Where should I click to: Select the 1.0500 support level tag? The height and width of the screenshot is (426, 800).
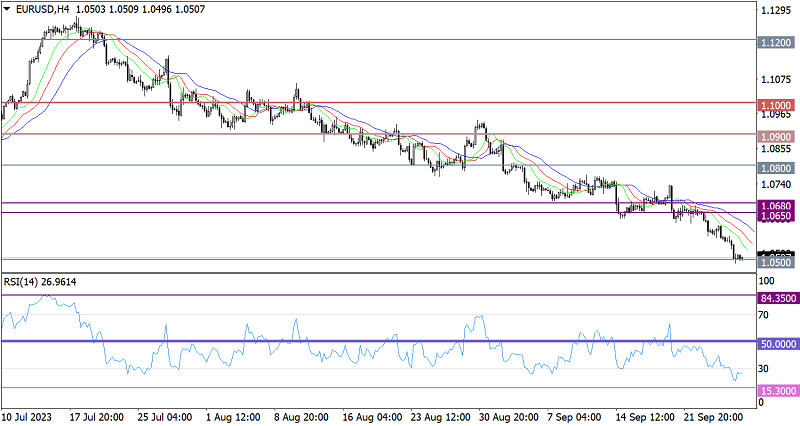pyautogui.click(x=776, y=262)
